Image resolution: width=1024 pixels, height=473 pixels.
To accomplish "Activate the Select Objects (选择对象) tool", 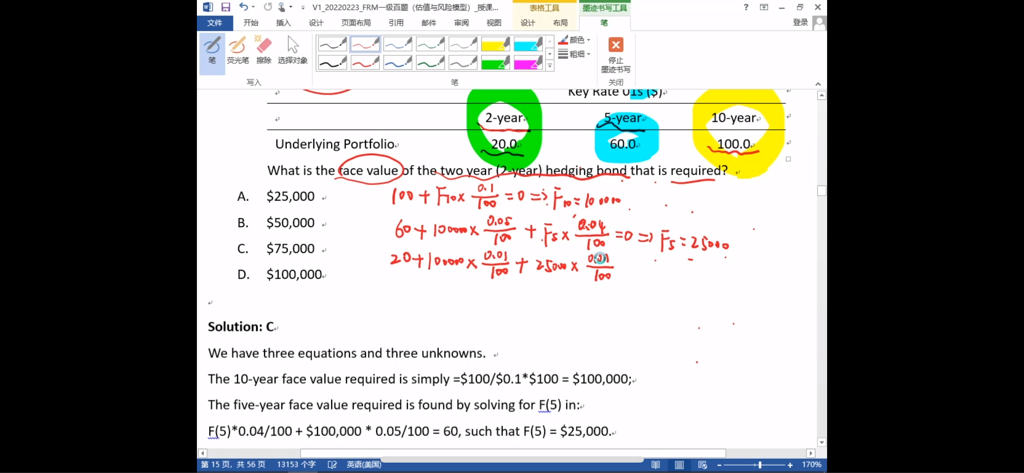I will point(293,50).
